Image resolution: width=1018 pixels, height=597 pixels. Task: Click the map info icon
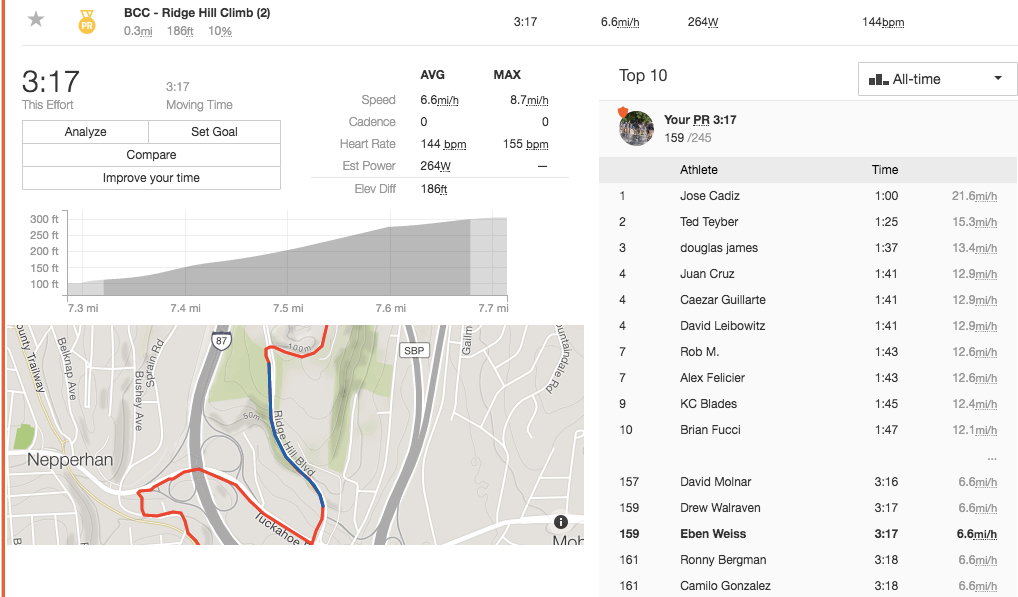pos(560,522)
